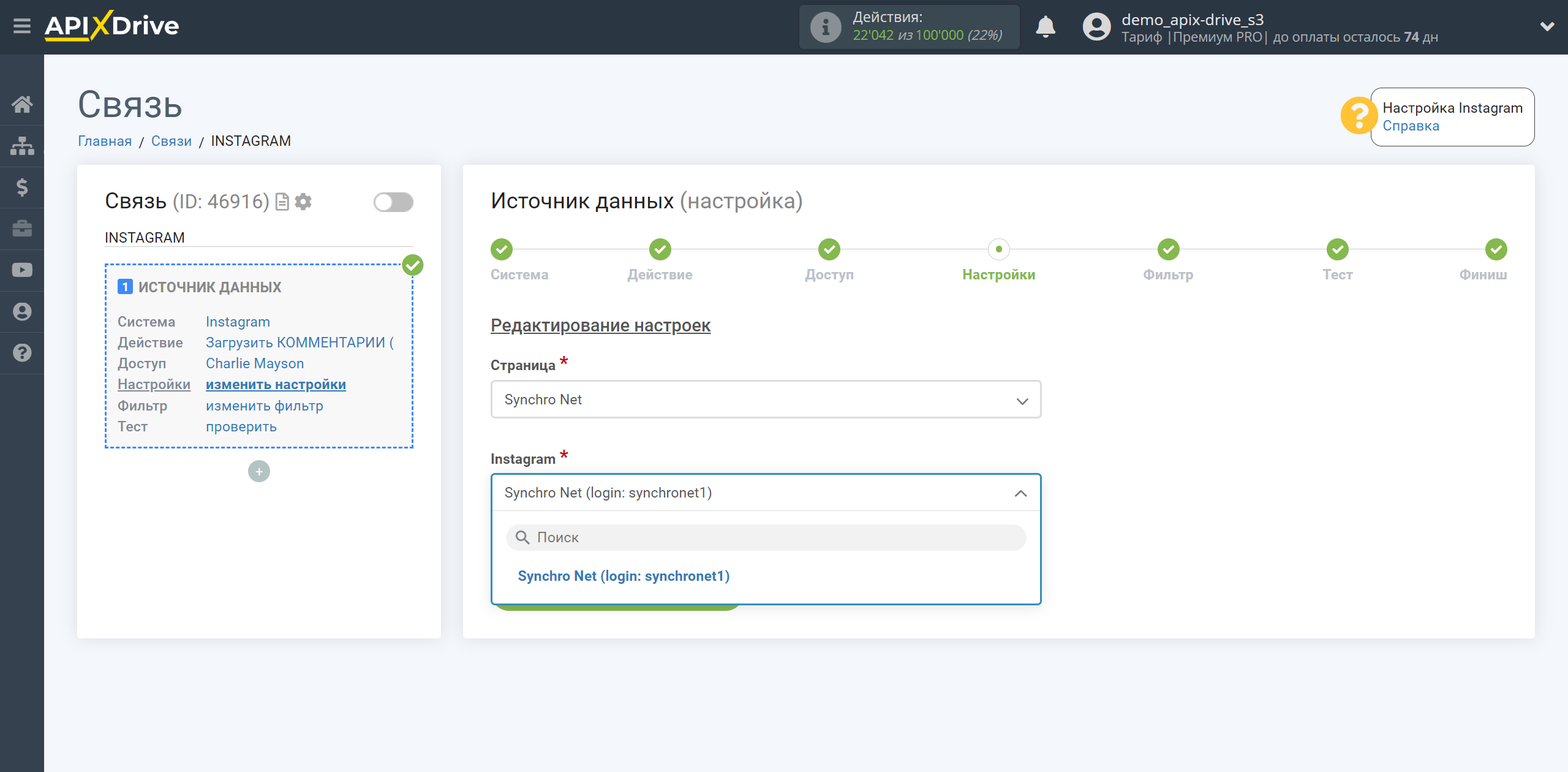Click the Действия usage counter

910,27
